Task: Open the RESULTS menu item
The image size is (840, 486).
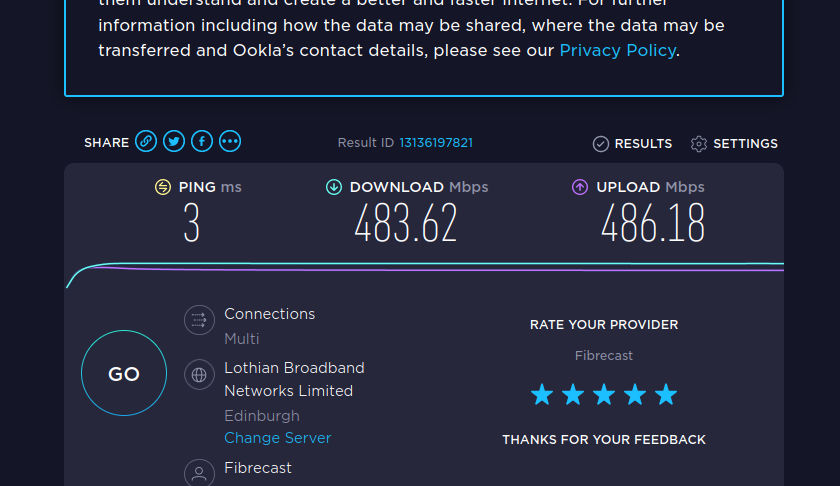Action: [x=632, y=144]
